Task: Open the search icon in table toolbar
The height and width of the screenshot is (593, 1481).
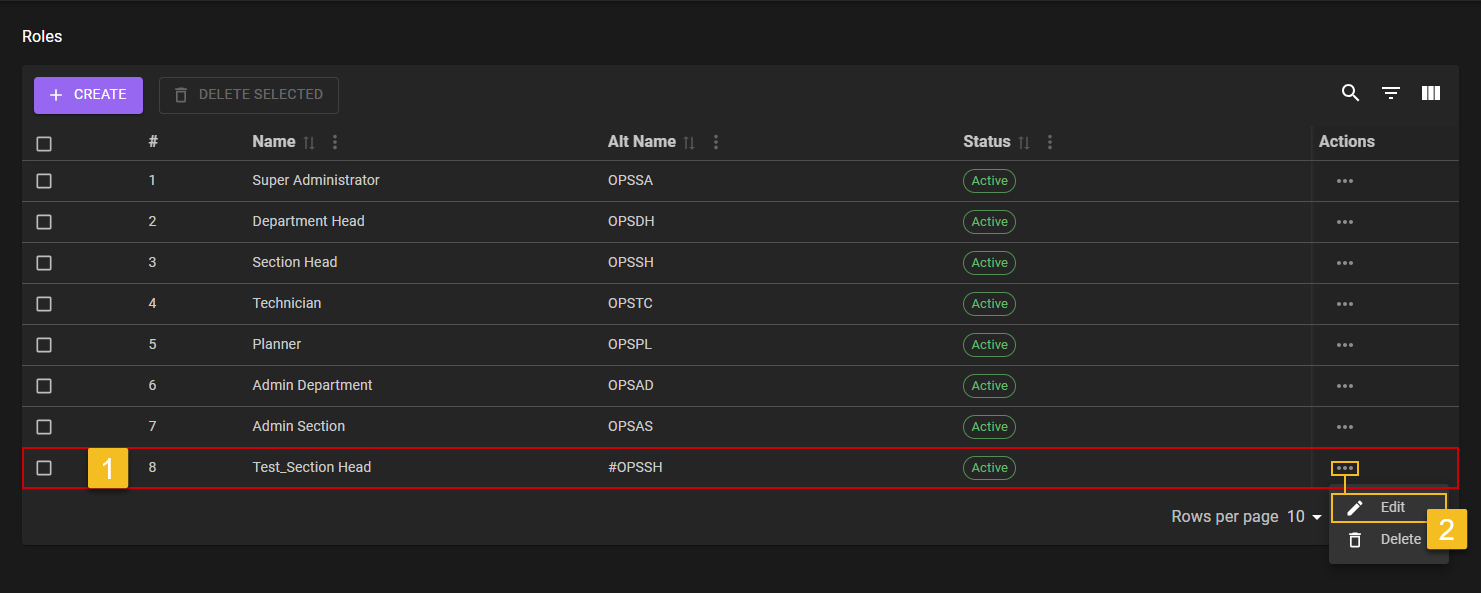Action: pos(1350,93)
